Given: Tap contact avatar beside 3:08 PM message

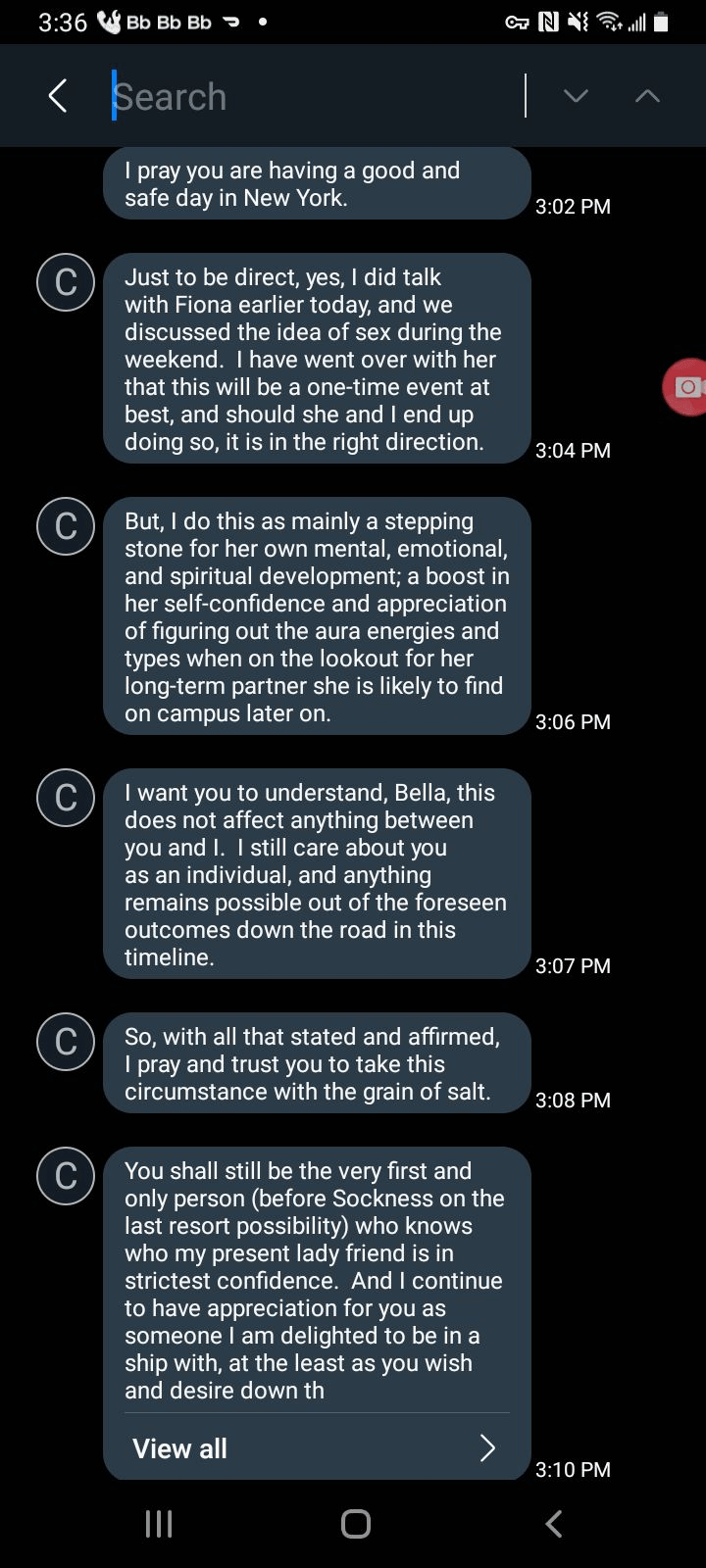Looking at the screenshot, I should click(66, 1042).
